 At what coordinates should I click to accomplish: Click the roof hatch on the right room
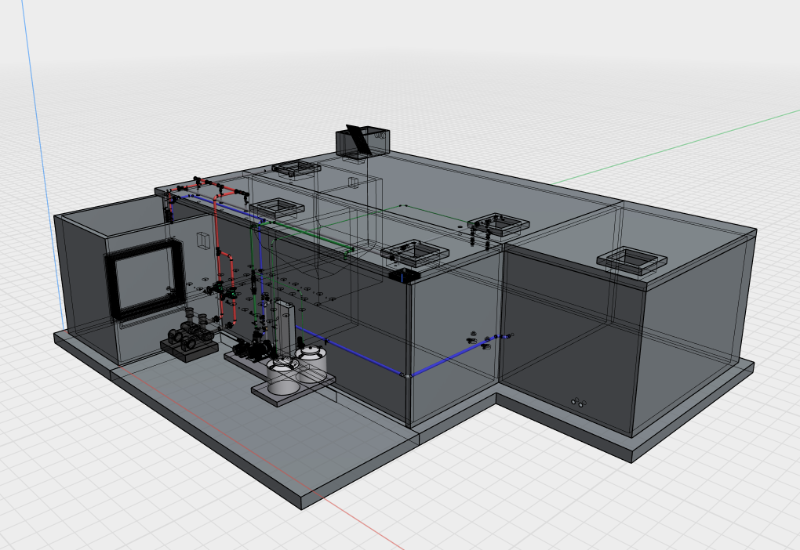tap(632, 261)
